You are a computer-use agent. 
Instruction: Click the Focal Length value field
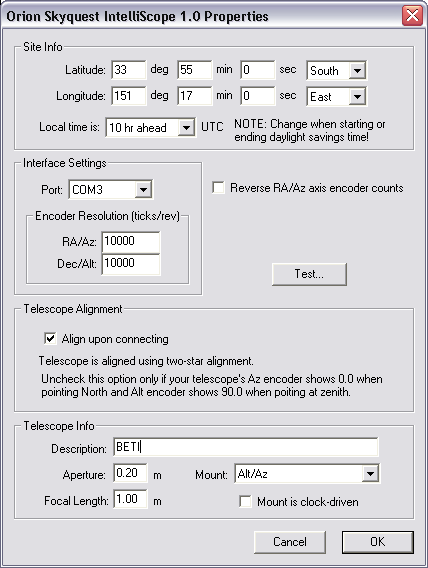130,499
